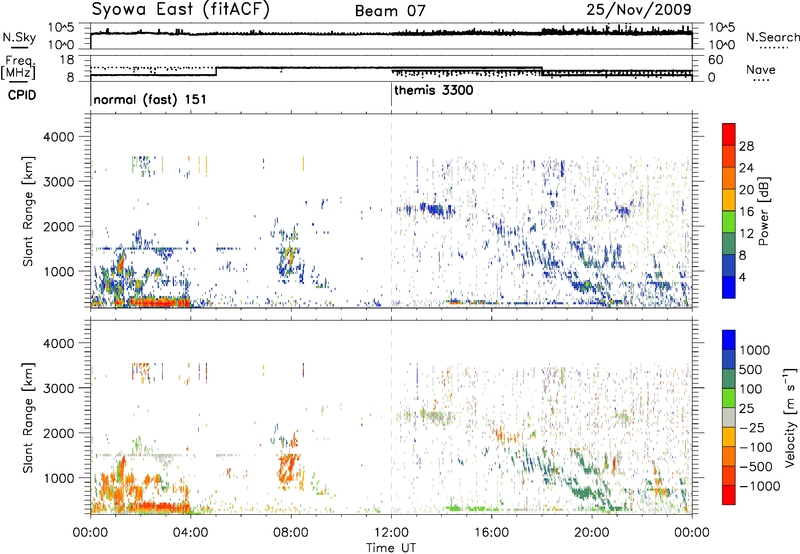The height and width of the screenshot is (554, 800).
Task: Click the '12:00' time axis tick label
Action: [x=391, y=533]
